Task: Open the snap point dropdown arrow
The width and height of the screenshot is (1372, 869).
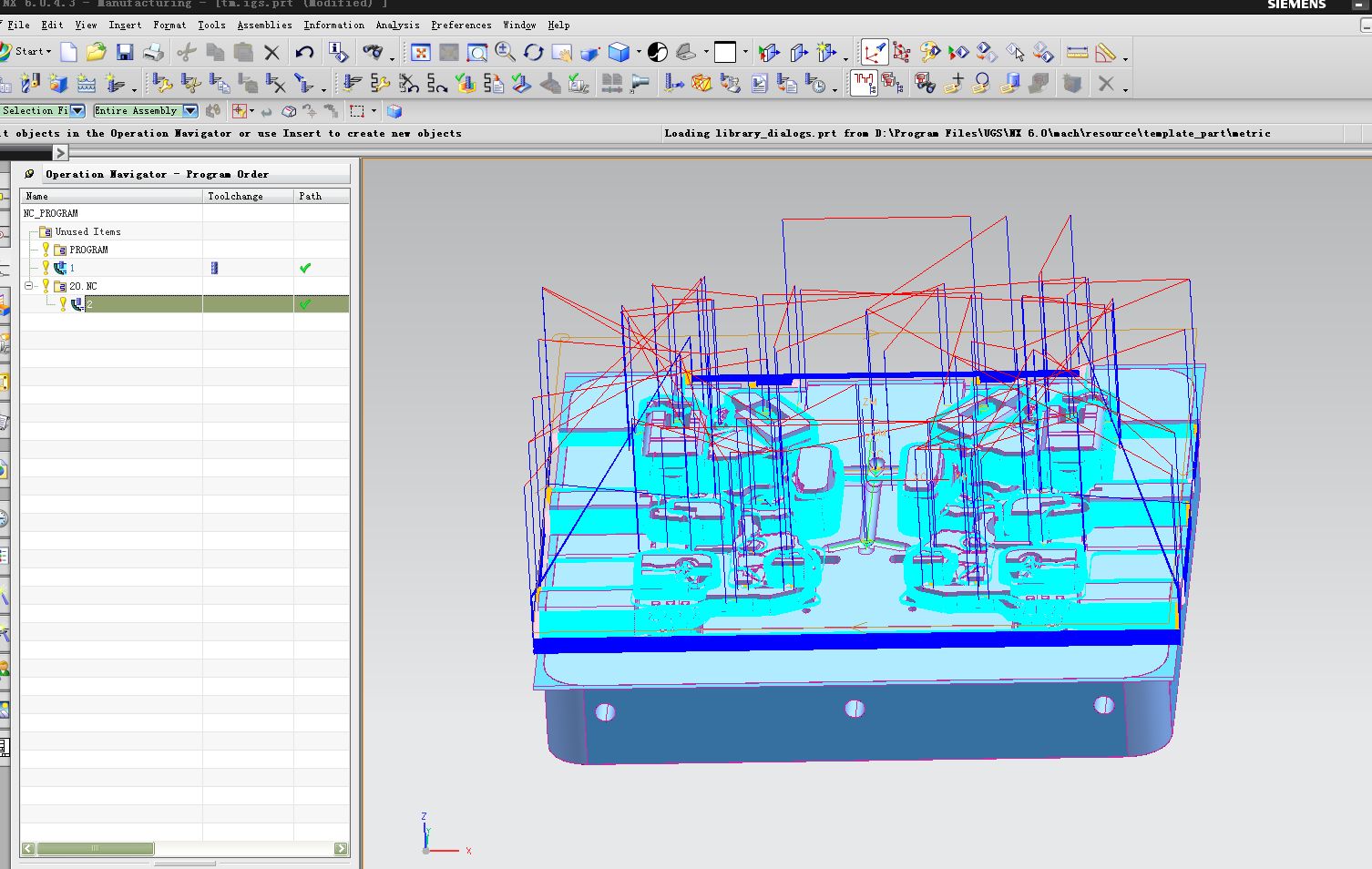Action: pos(252,111)
